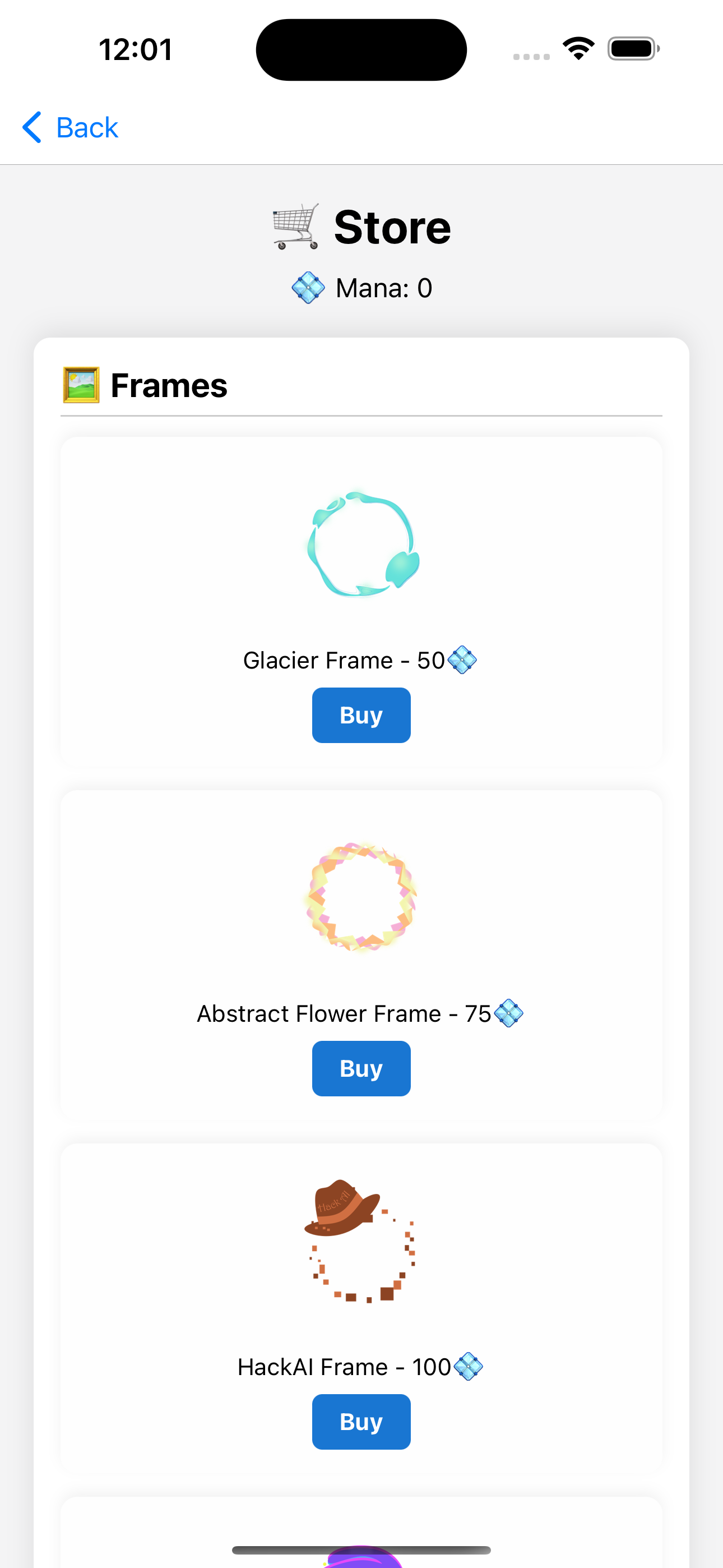723x1568 pixels.
Task: Tap the mana gem after HackAI Frame price
Action: coord(468,1367)
